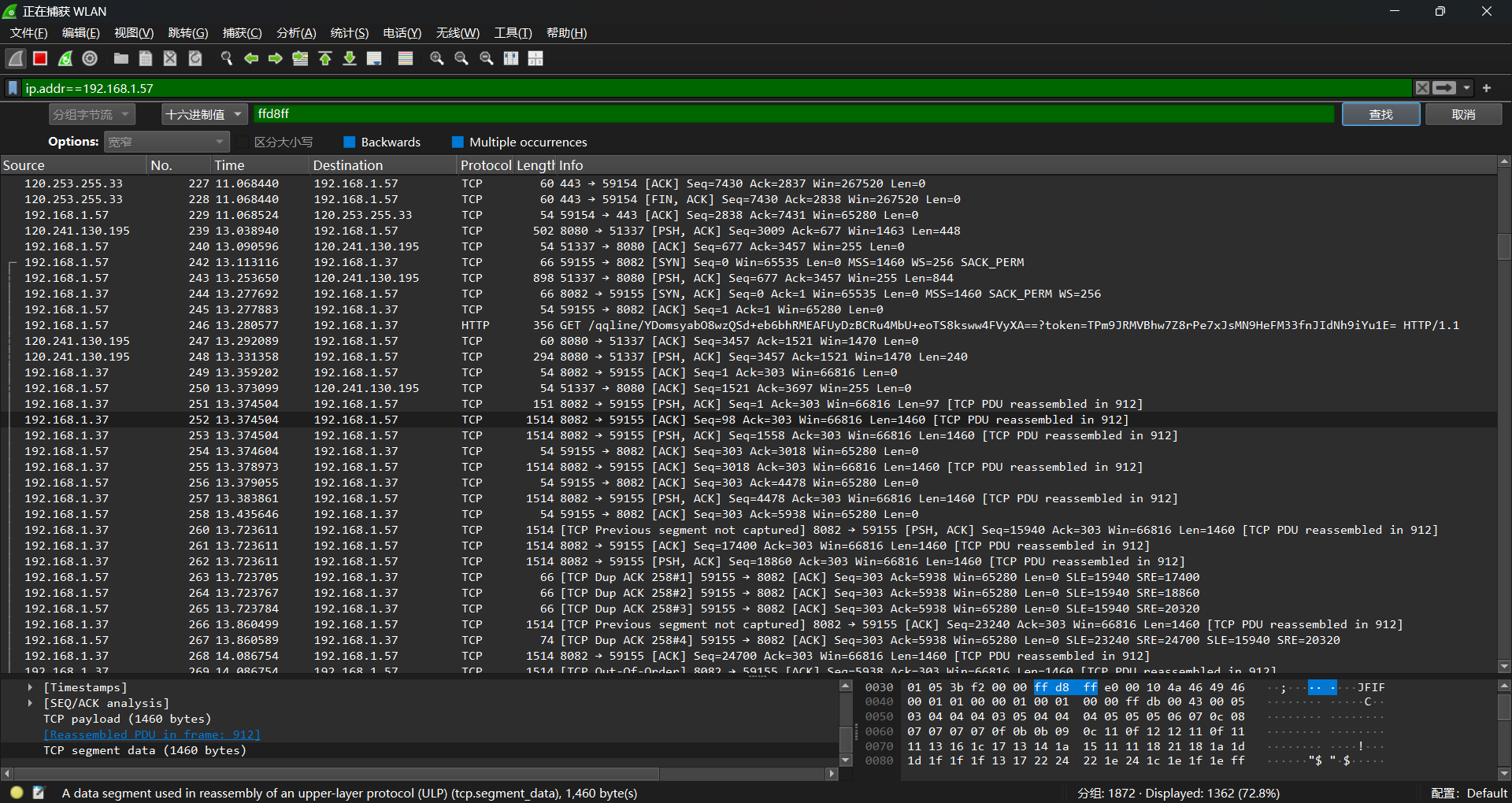
Task: Click the 查找 find button
Action: coord(1380,115)
